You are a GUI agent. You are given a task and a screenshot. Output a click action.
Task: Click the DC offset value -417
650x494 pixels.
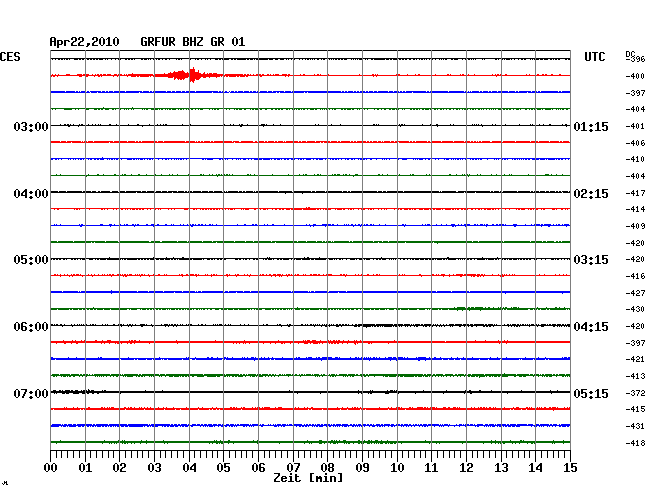[x=635, y=193]
